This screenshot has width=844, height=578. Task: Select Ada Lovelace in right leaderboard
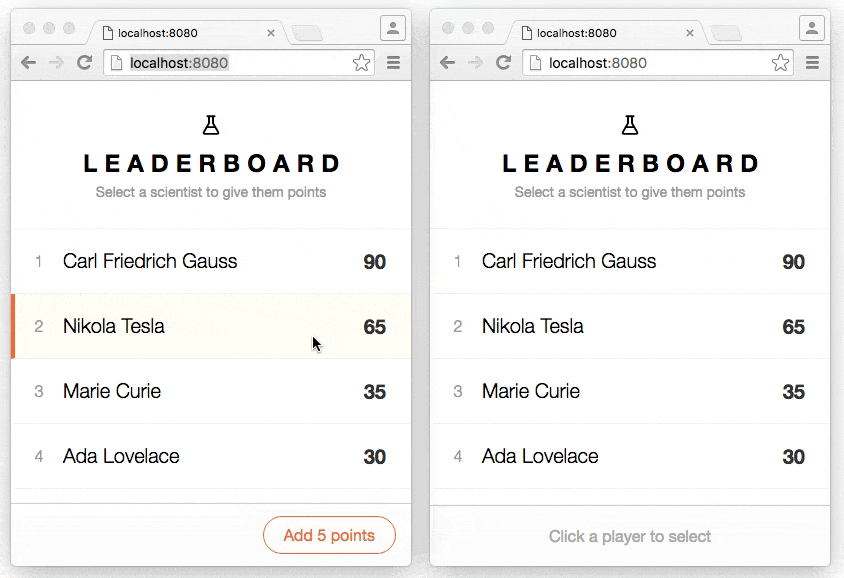[x=630, y=456]
